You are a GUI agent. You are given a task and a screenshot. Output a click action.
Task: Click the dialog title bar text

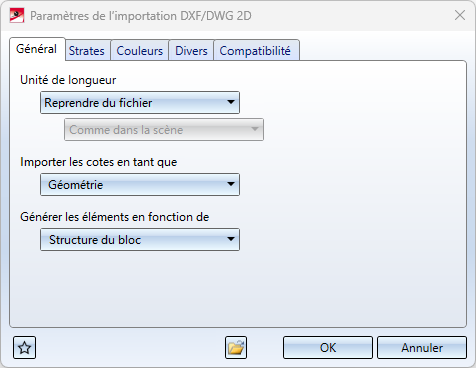[x=141, y=16]
